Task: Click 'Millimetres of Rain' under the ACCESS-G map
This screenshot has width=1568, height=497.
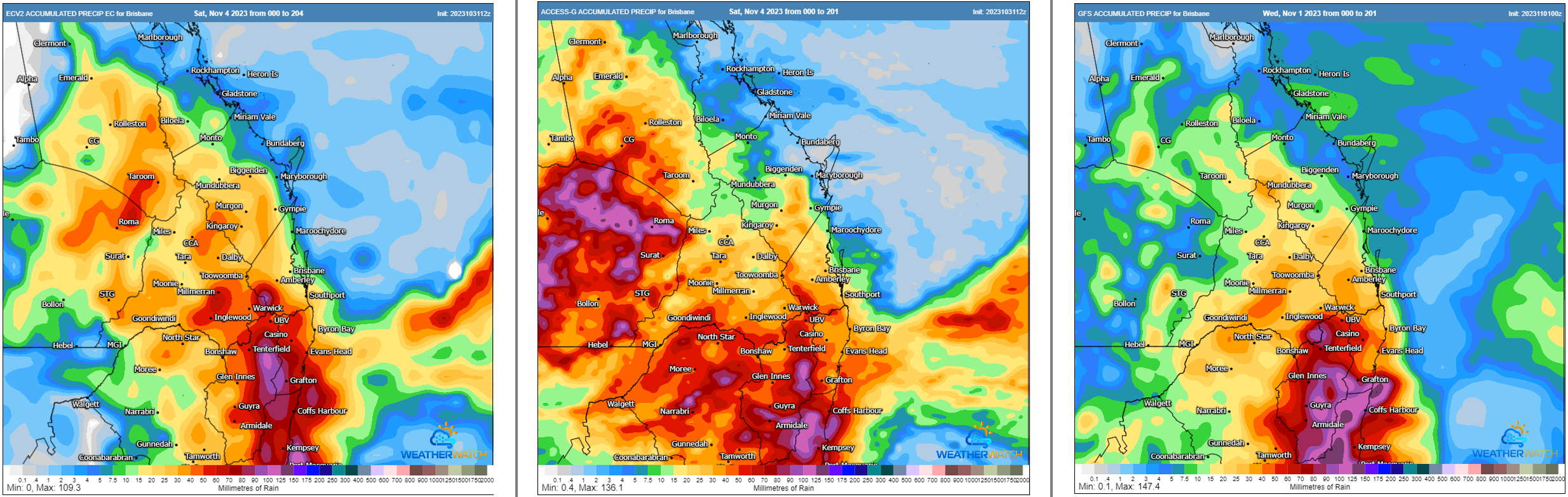Action: [x=783, y=488]
